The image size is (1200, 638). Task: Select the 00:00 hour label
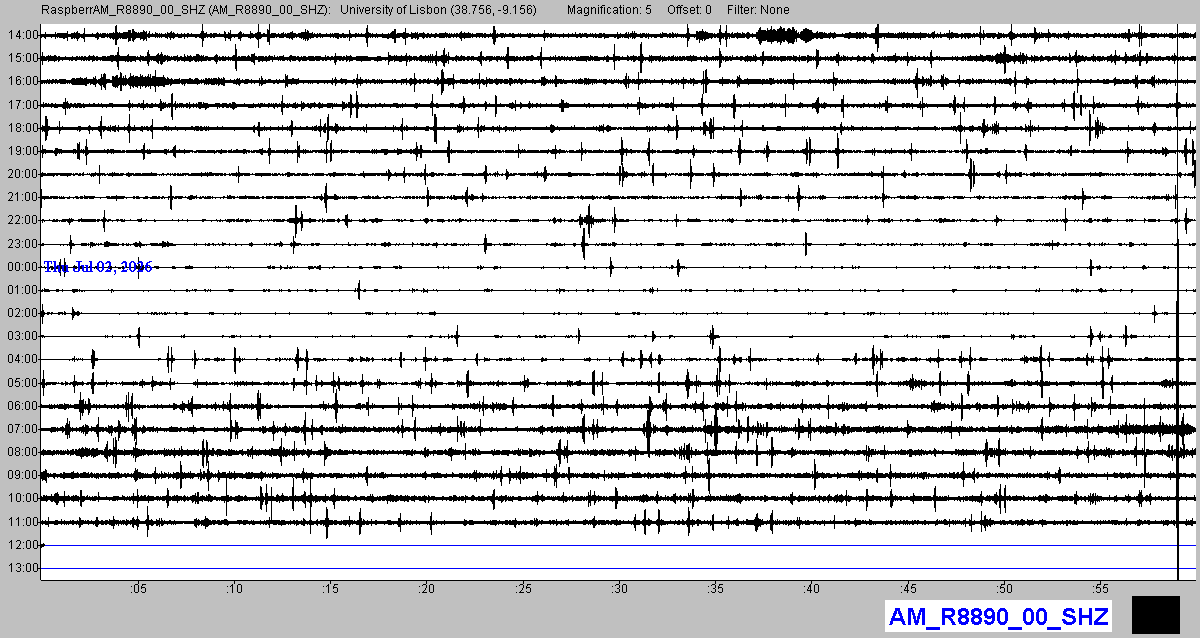22,267
